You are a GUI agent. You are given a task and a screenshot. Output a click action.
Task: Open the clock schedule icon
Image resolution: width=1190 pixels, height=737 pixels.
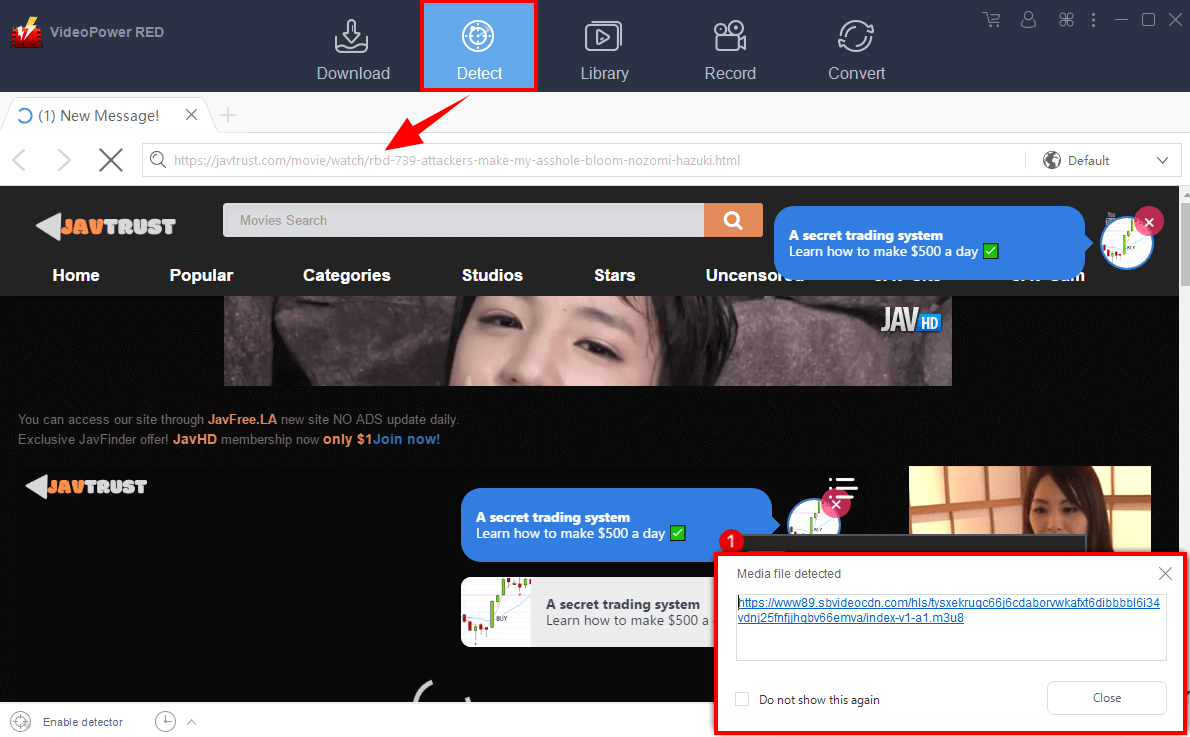click(x=165, y=722)
